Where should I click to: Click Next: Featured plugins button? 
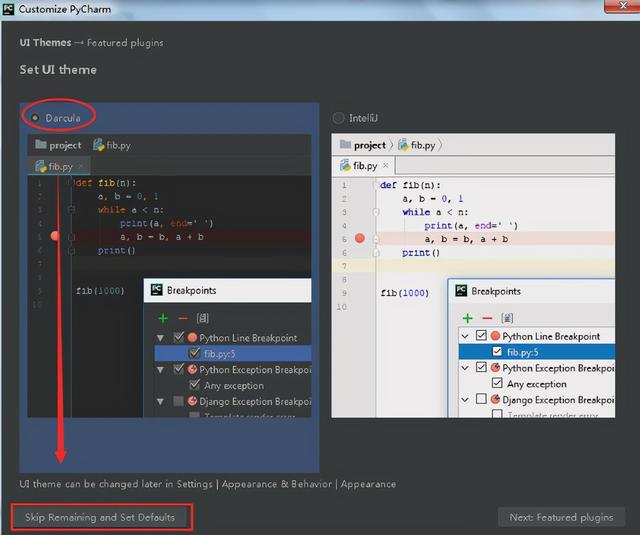click(561, 517)
